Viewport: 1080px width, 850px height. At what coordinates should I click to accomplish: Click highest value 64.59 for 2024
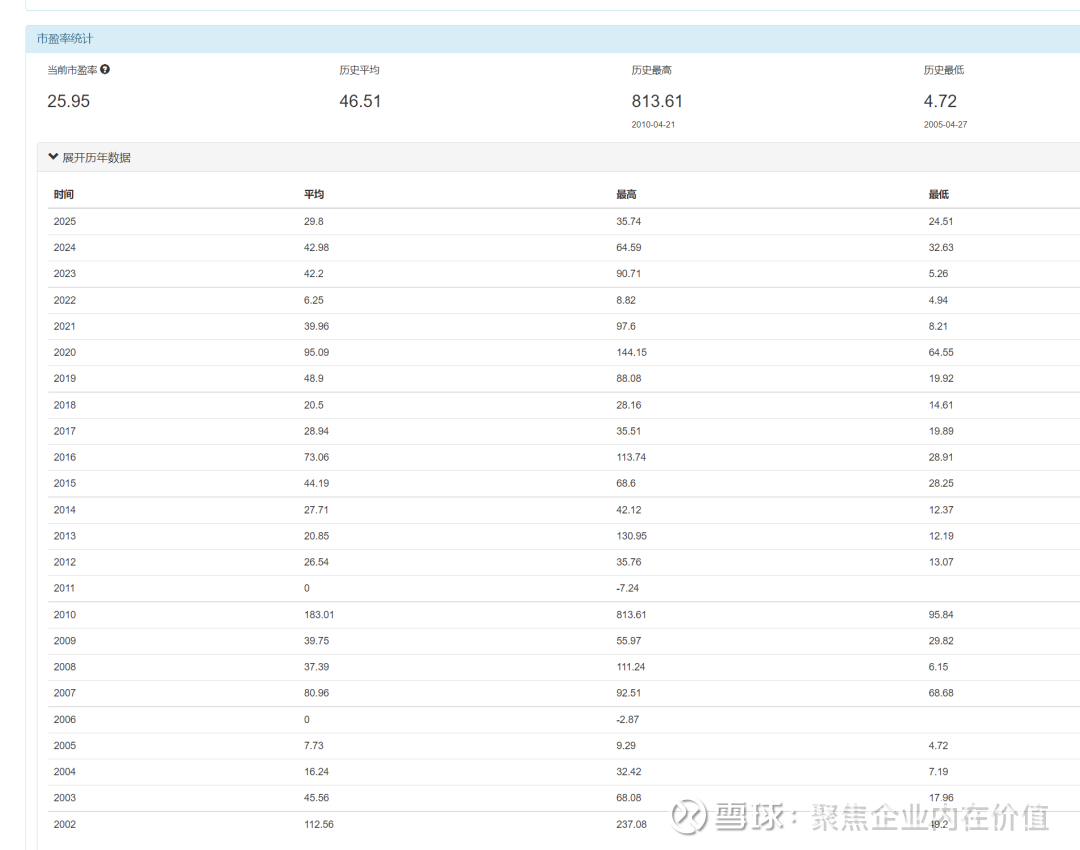pos(629,247)
